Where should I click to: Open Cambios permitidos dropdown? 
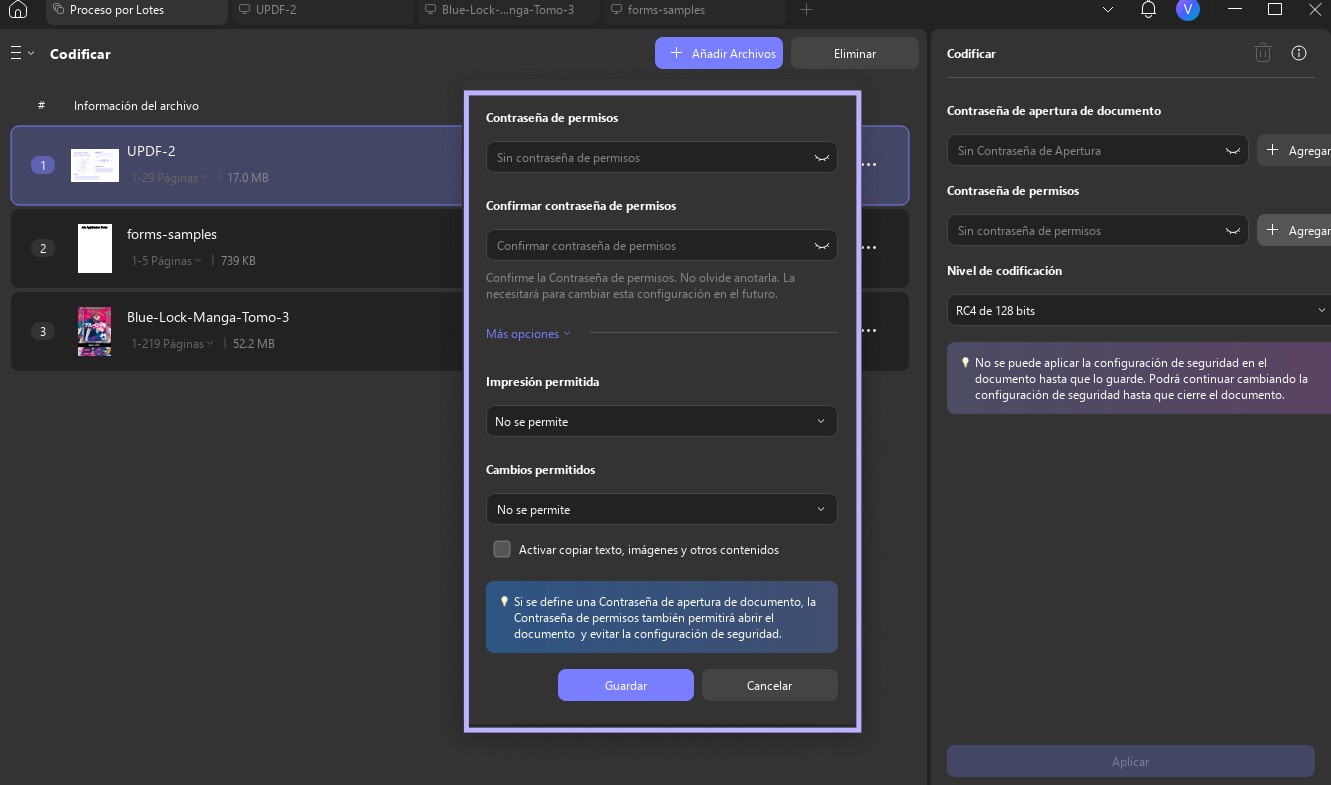click(x=661, y=509)
